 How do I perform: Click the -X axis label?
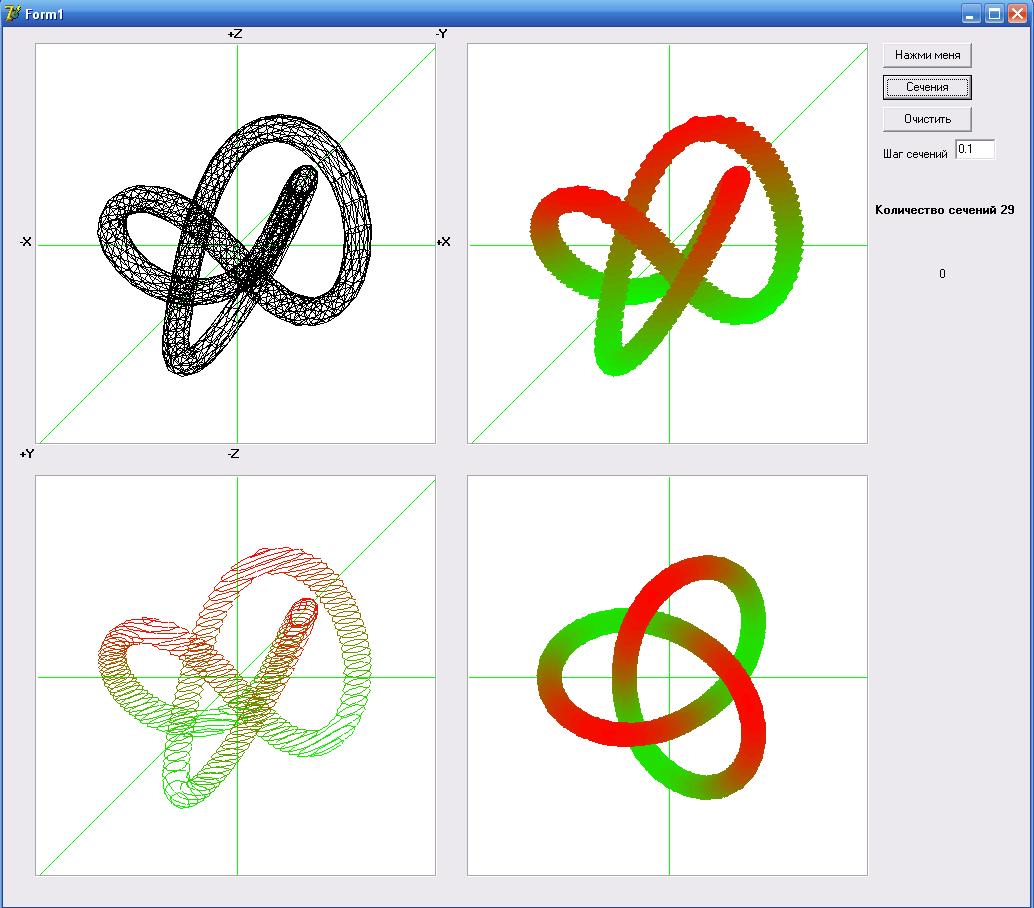click(25, 242)
